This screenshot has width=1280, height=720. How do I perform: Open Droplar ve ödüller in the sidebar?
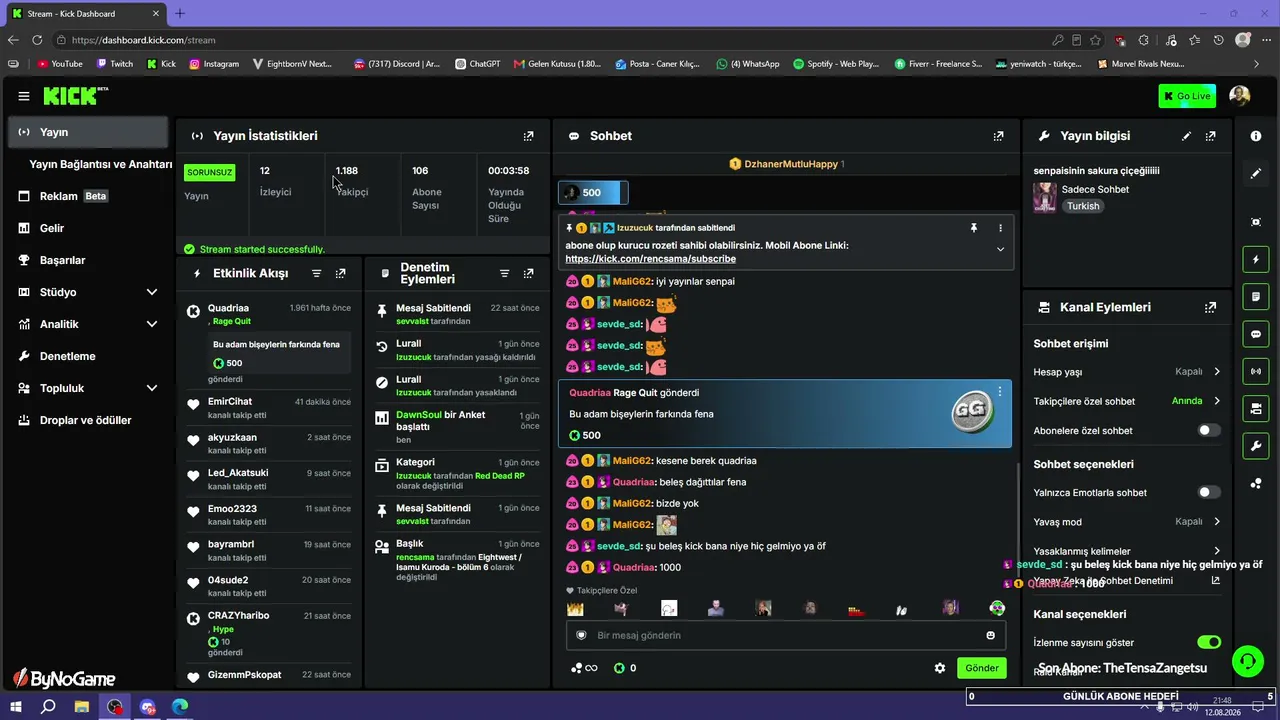pos(88,420)
